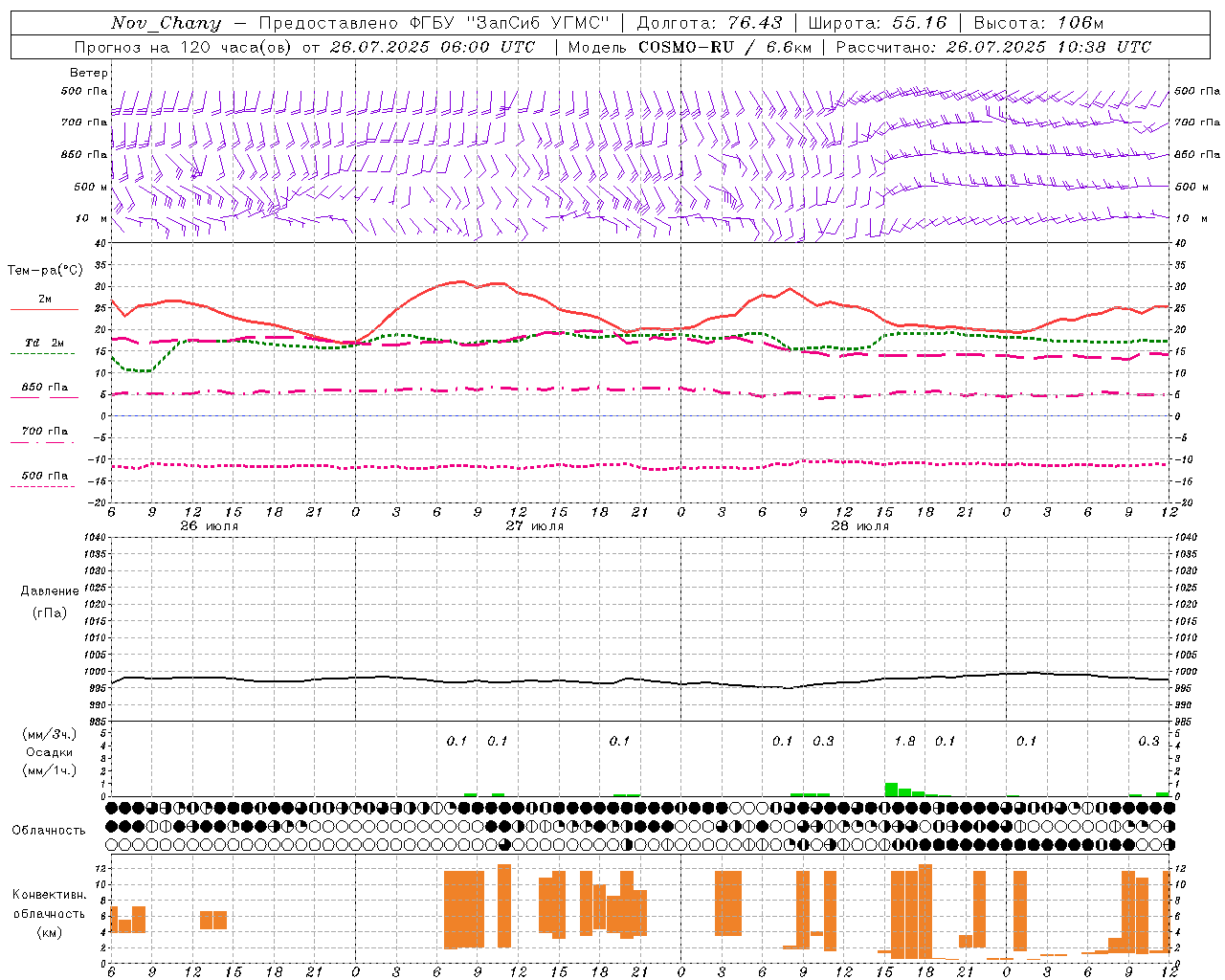The width and height of the screenshot is (1225, 980).
Task: Click the 1000 value on right pressure axis
Action: 1187,672
